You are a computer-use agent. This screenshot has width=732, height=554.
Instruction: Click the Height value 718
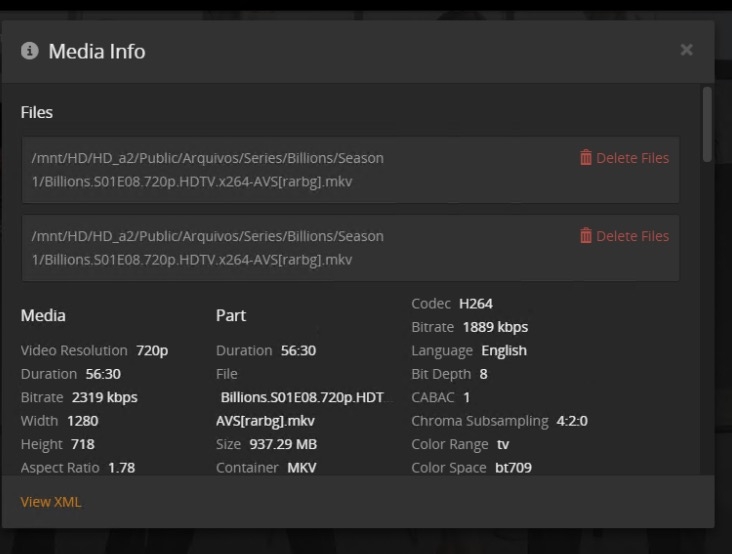(83, 444)
